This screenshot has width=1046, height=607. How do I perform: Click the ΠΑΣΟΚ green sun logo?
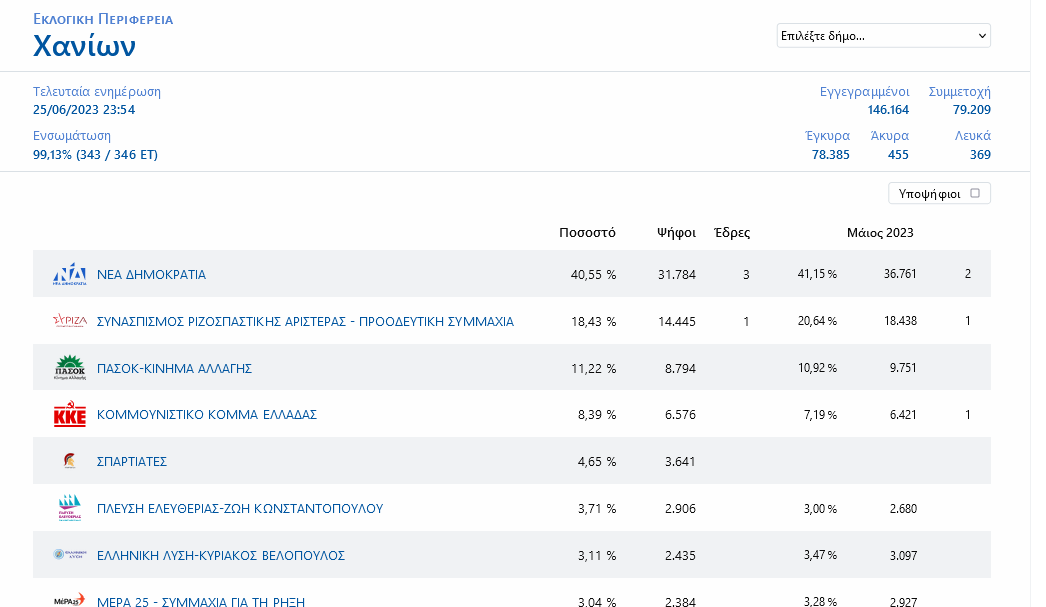coord(70,368)
